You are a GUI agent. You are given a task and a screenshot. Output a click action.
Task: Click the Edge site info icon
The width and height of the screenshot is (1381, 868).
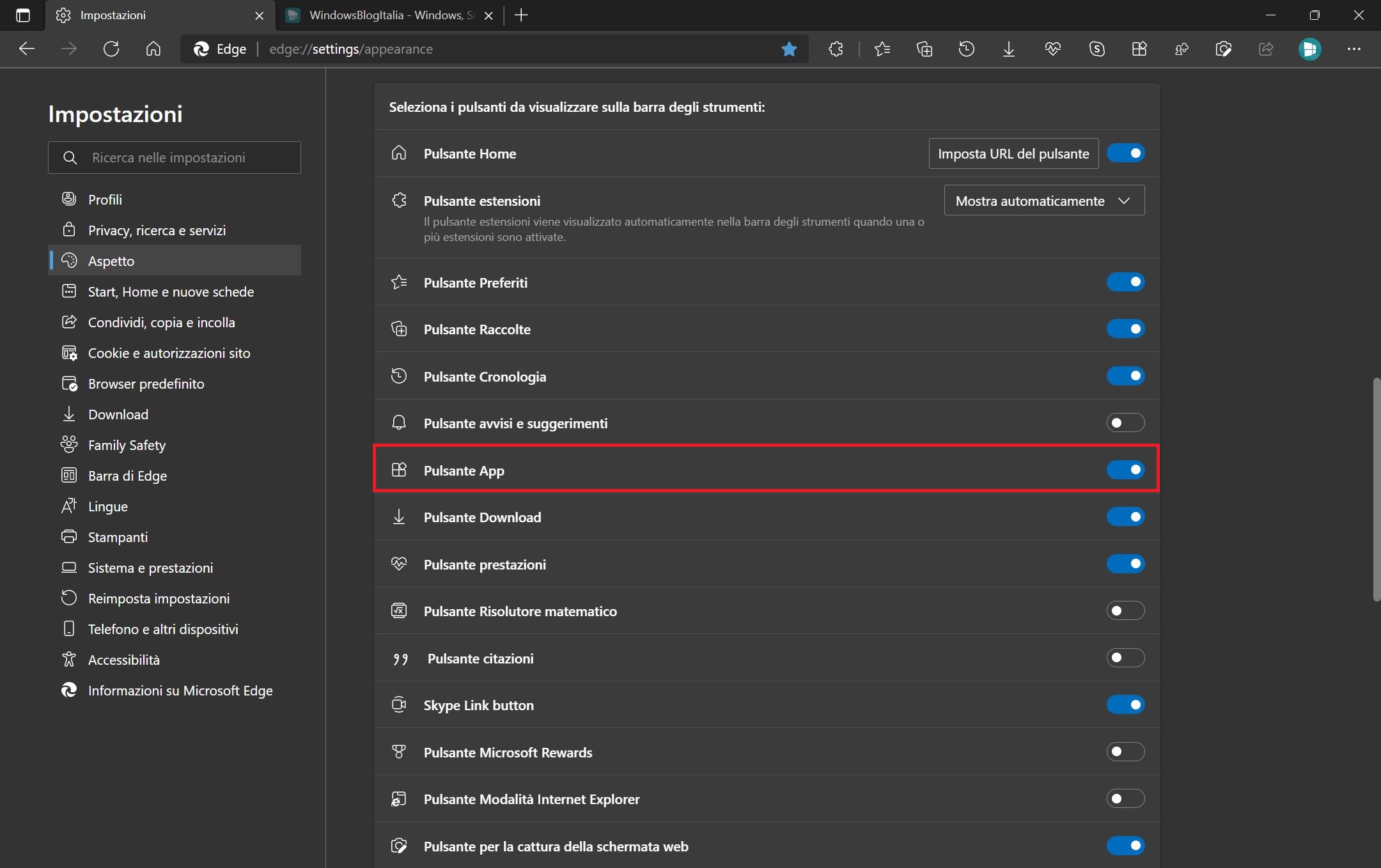coord(220,49)
